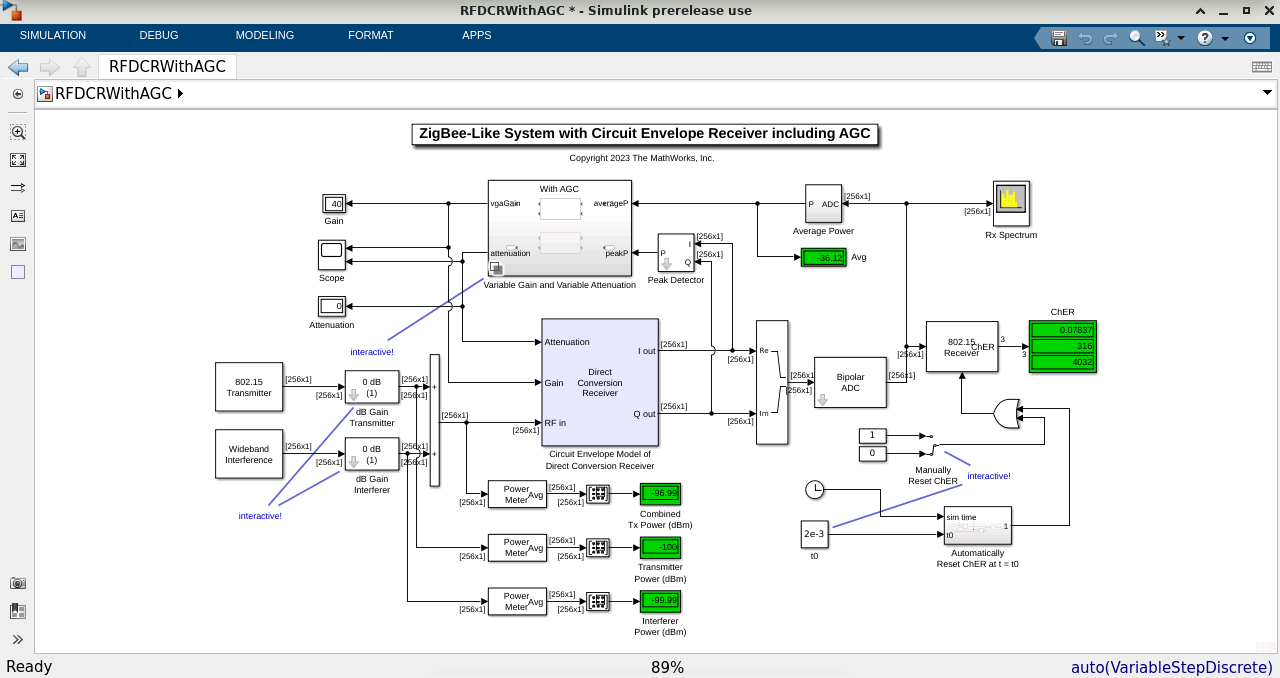
Task: Toggle the Hide/Show Model Browser button
Action: (x=18, y=94)
